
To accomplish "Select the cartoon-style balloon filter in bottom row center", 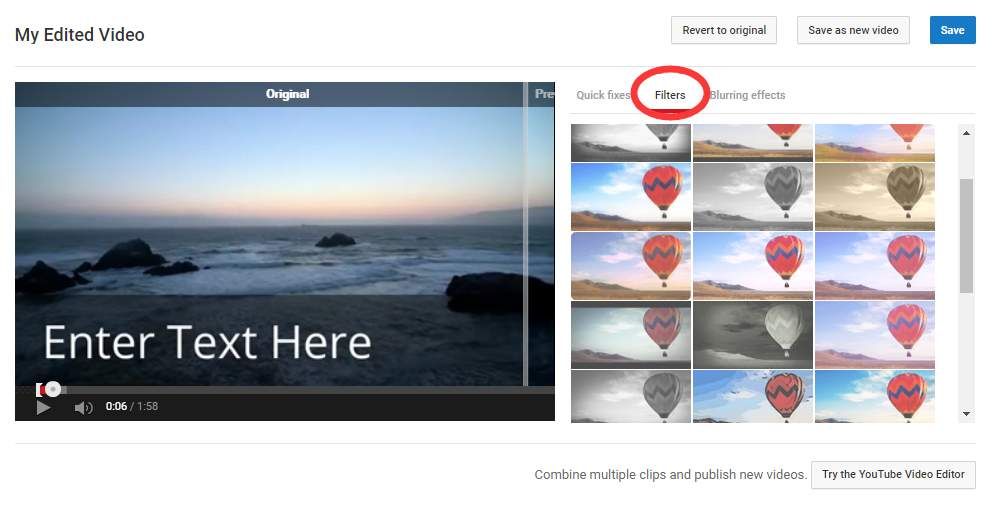I will [x=752, y=396].
